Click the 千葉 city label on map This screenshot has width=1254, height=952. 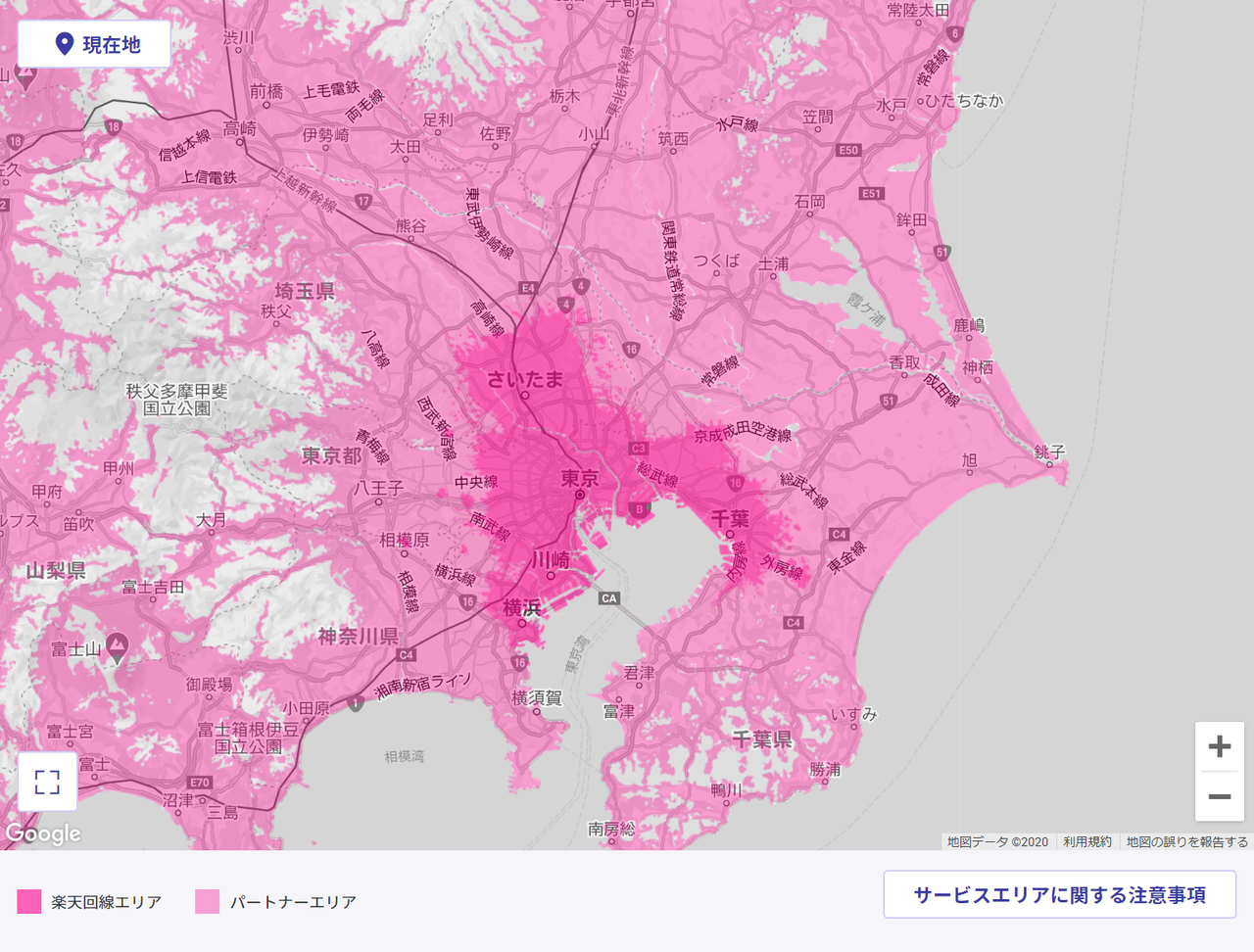point(730,518)
